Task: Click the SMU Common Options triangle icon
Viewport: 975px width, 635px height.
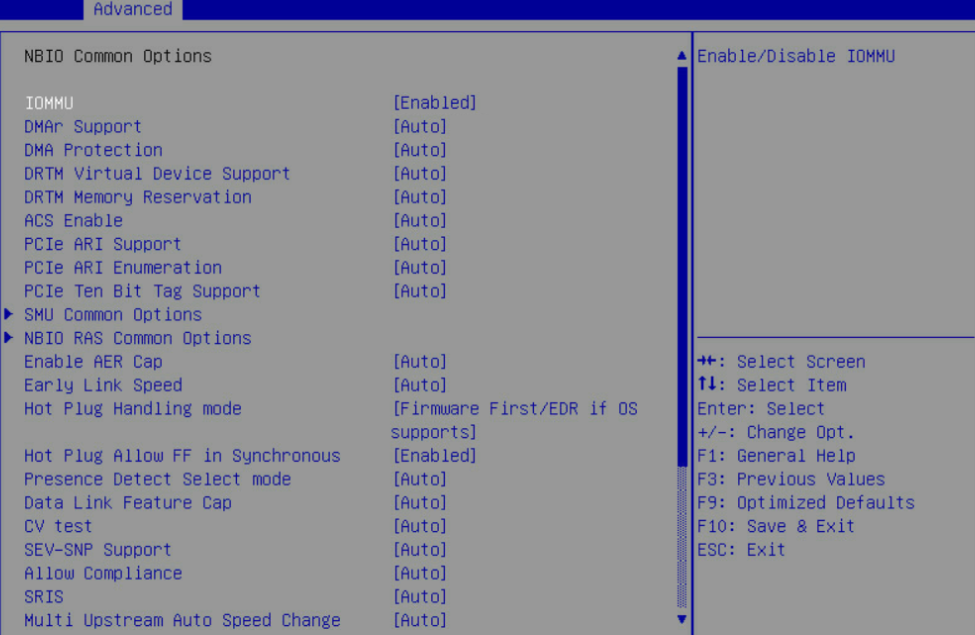Action: pyautogui.click(x=9, y=314)
